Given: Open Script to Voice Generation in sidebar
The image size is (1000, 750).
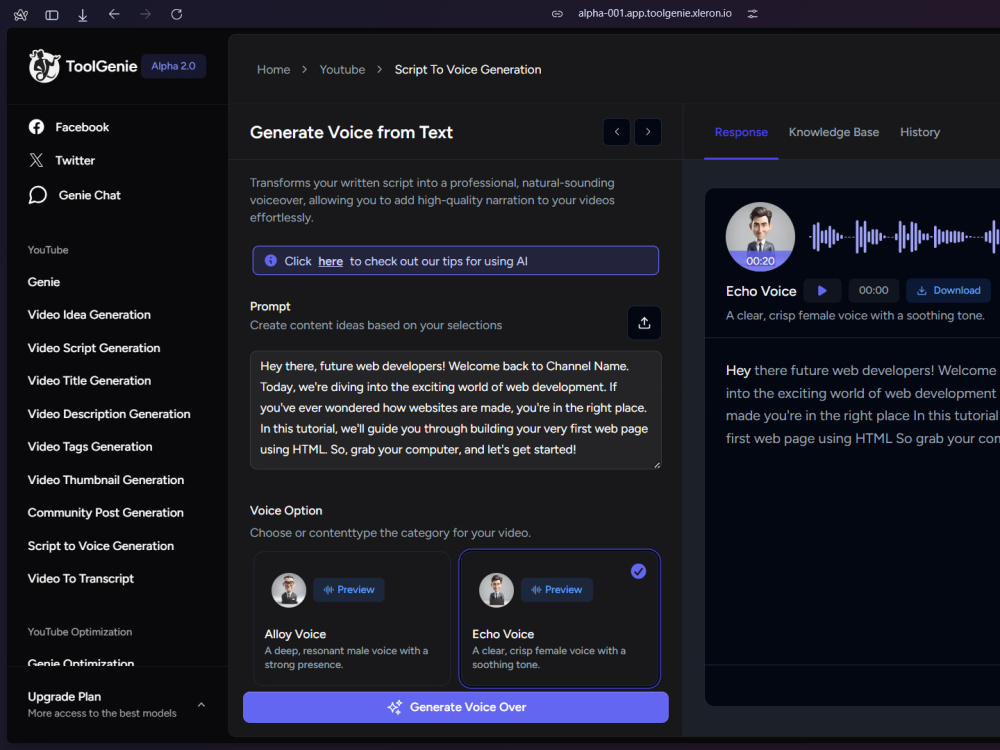Looking at the screenshot, I should point(101,546).
